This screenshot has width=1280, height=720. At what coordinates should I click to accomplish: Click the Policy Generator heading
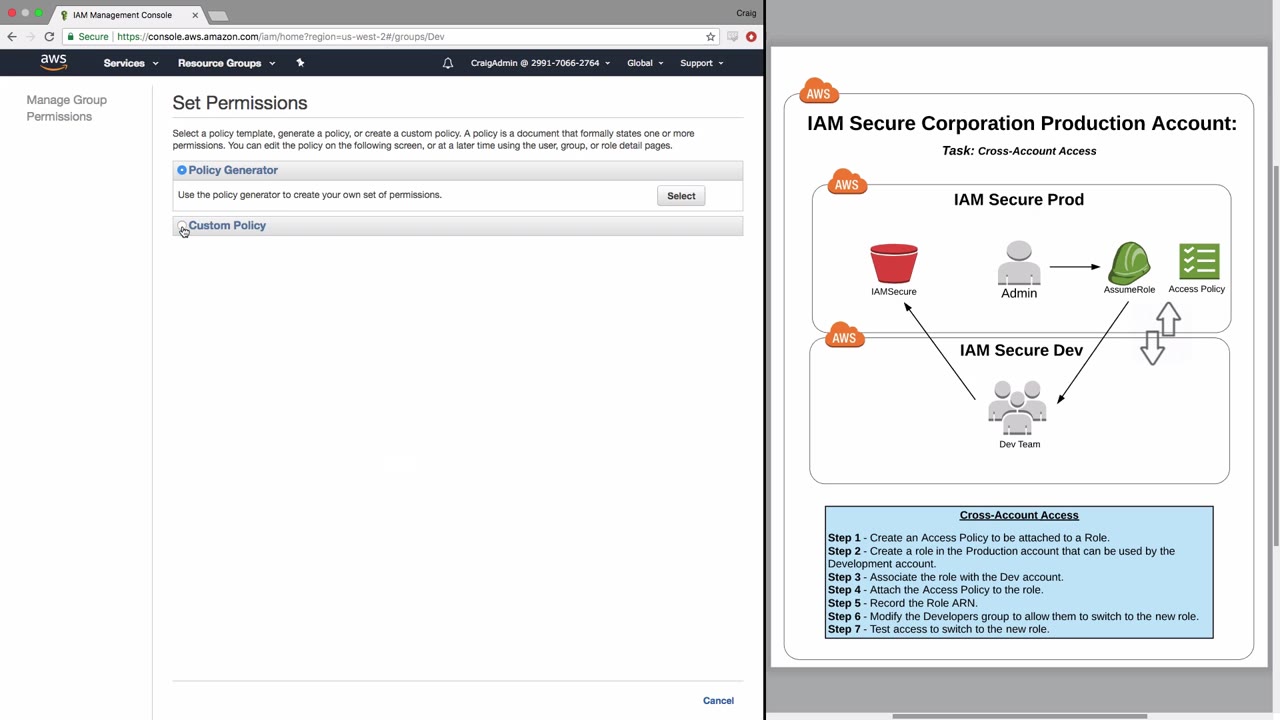pyautogui.click(x=233, y=170)
